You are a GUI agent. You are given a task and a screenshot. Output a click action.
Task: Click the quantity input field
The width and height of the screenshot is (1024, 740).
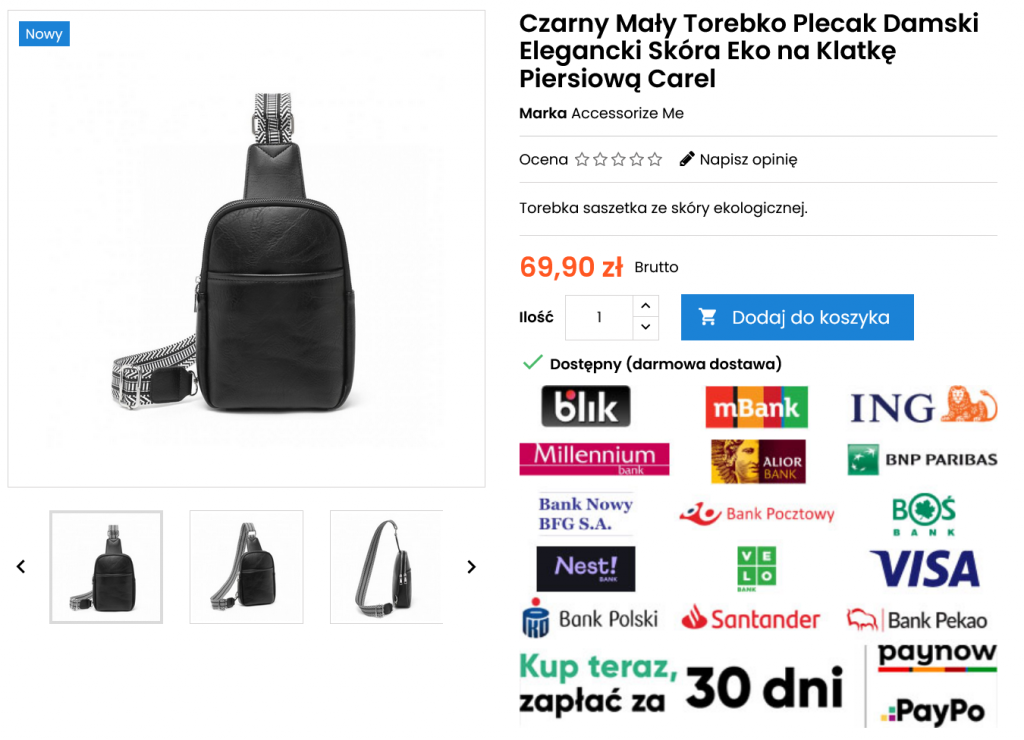coord(599,317)
